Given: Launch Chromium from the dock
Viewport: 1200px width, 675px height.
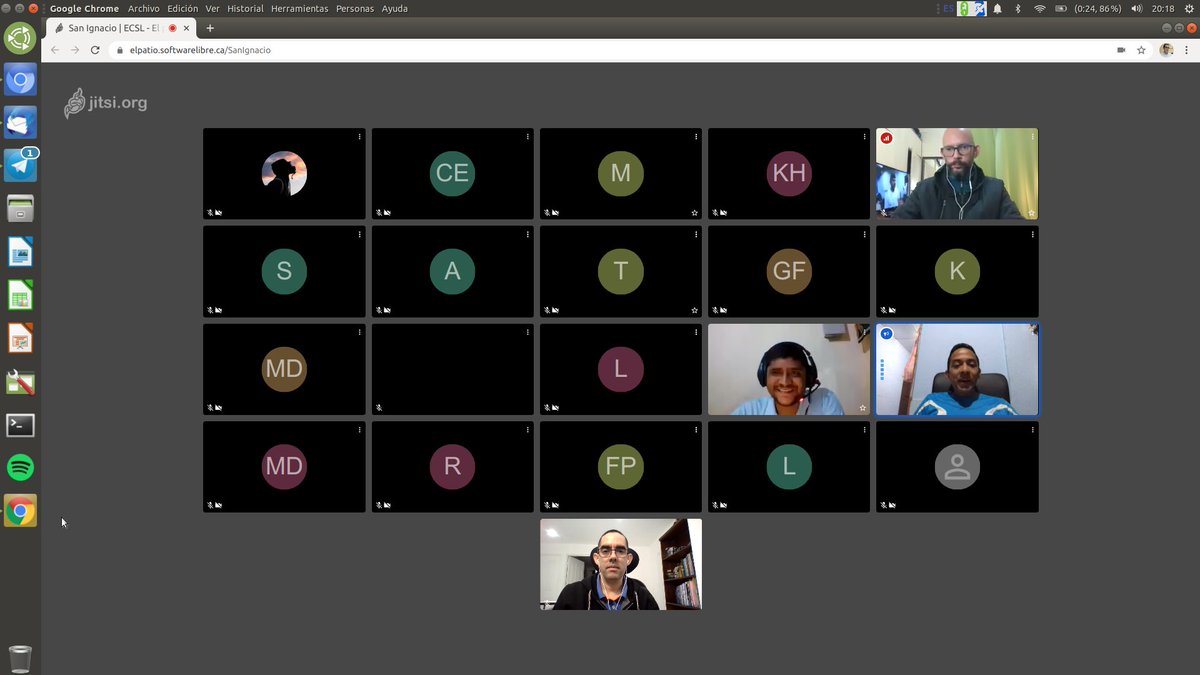Looking at the screenshot, I should pos(20,80).
